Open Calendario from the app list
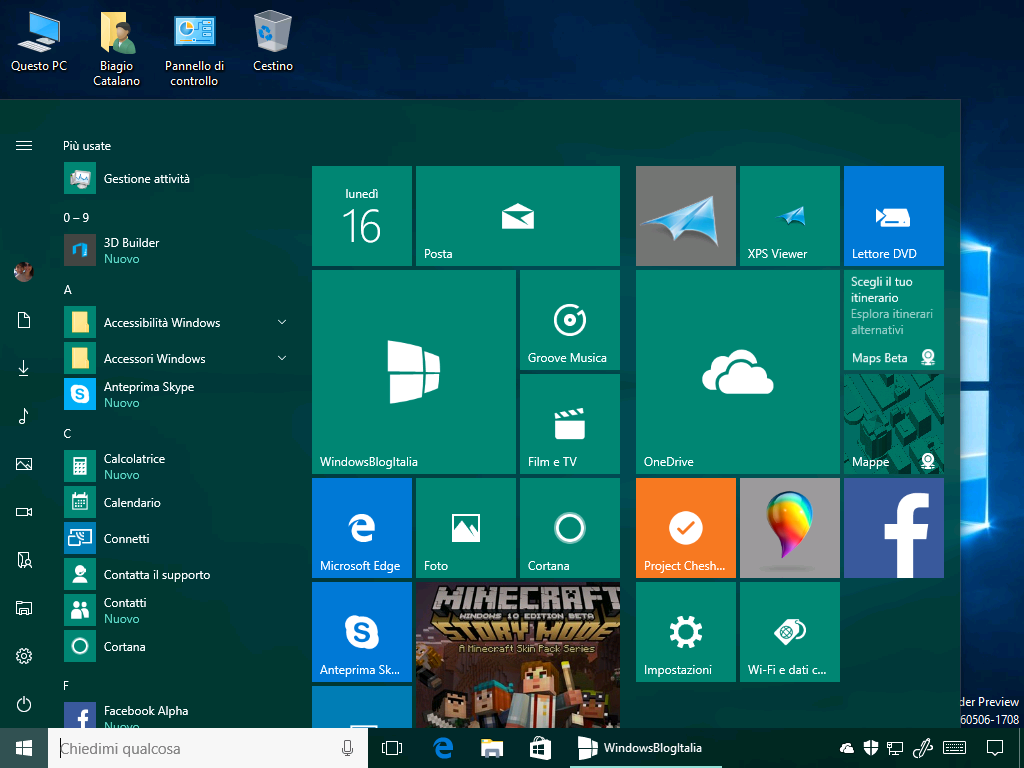 click(x=176, y=502)
